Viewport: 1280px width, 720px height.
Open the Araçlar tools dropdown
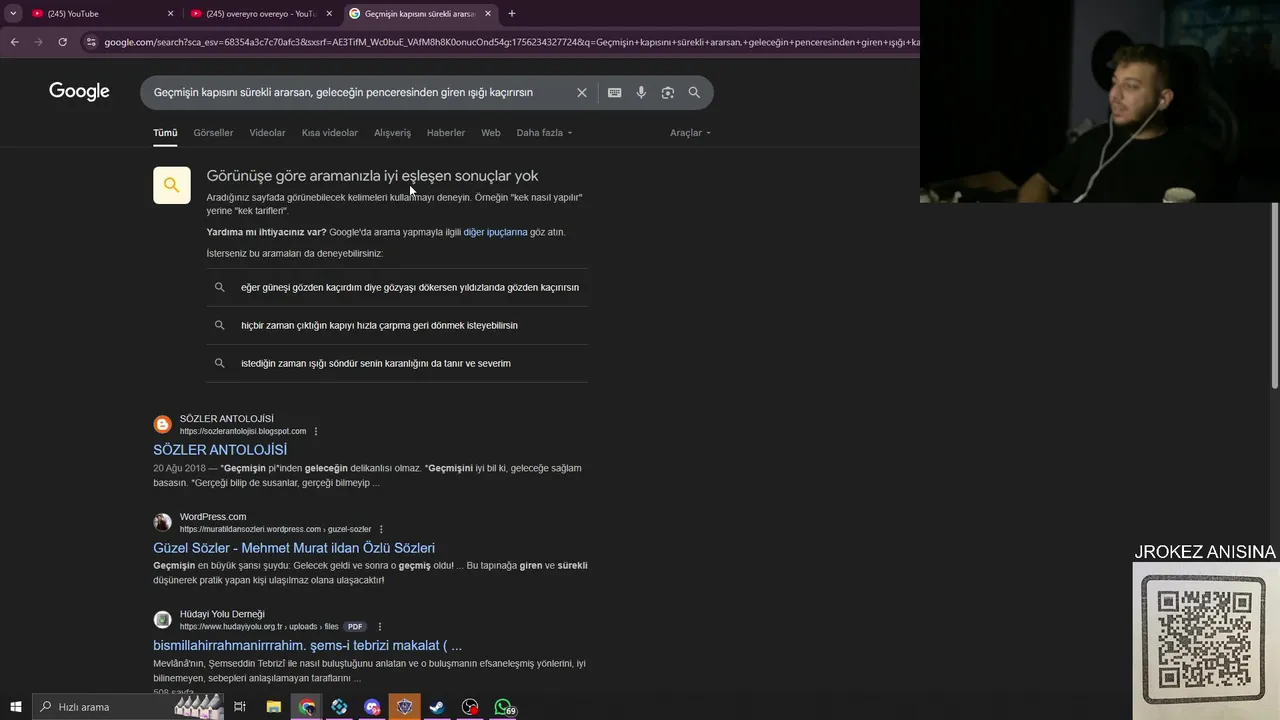[x=690, y=133]
